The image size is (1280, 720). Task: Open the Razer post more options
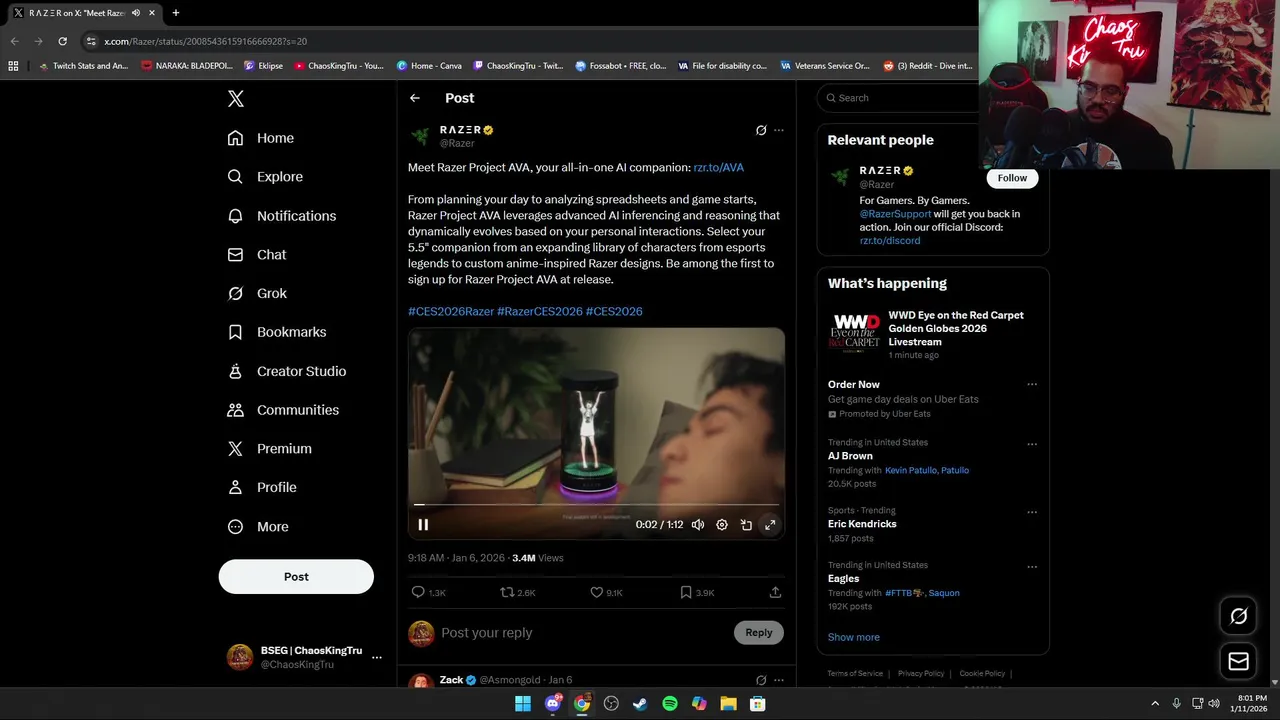[779, 130]
